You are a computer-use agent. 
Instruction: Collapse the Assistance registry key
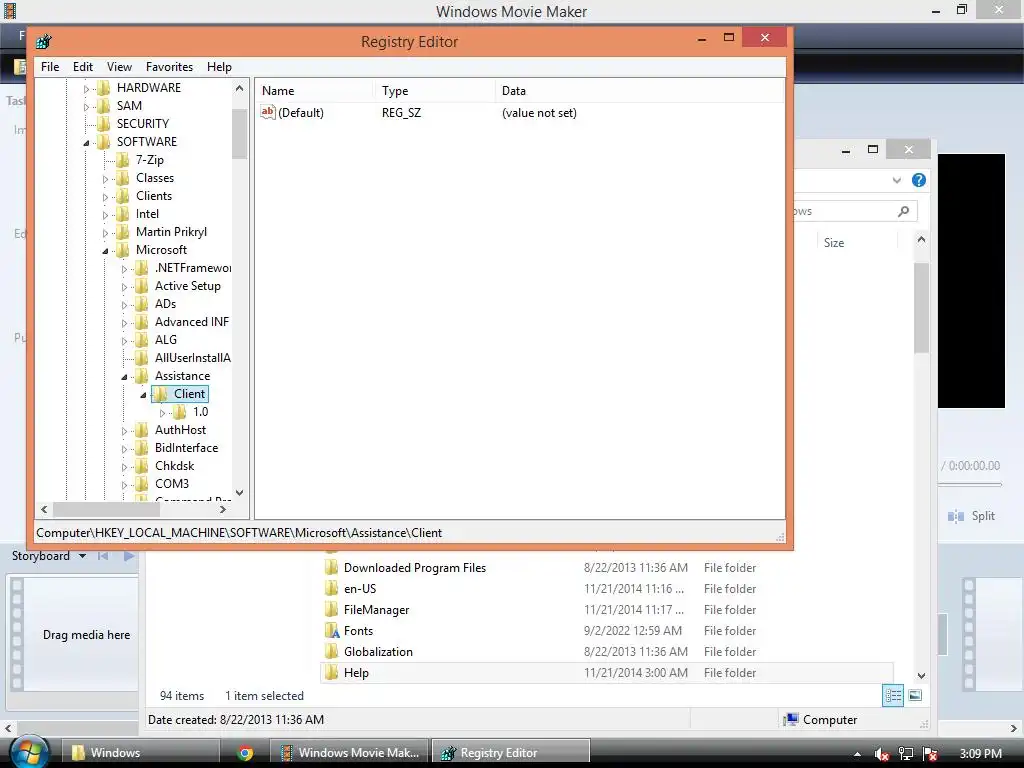[x=124, y=377]
